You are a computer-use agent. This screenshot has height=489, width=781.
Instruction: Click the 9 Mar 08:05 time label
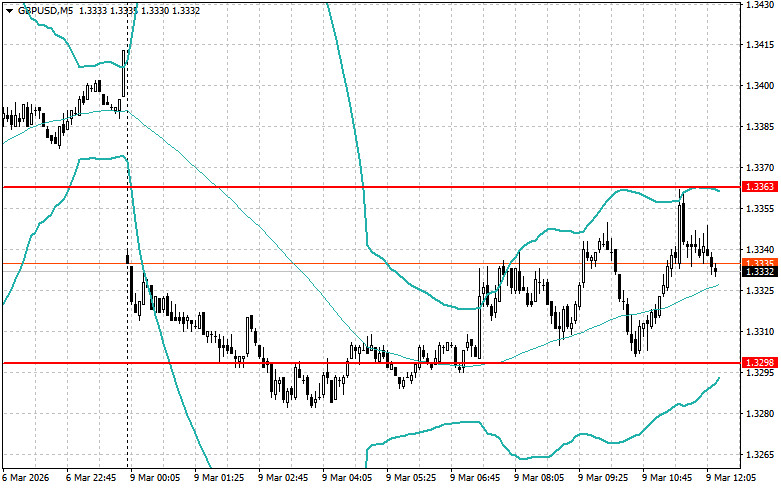tap(539, 478)
